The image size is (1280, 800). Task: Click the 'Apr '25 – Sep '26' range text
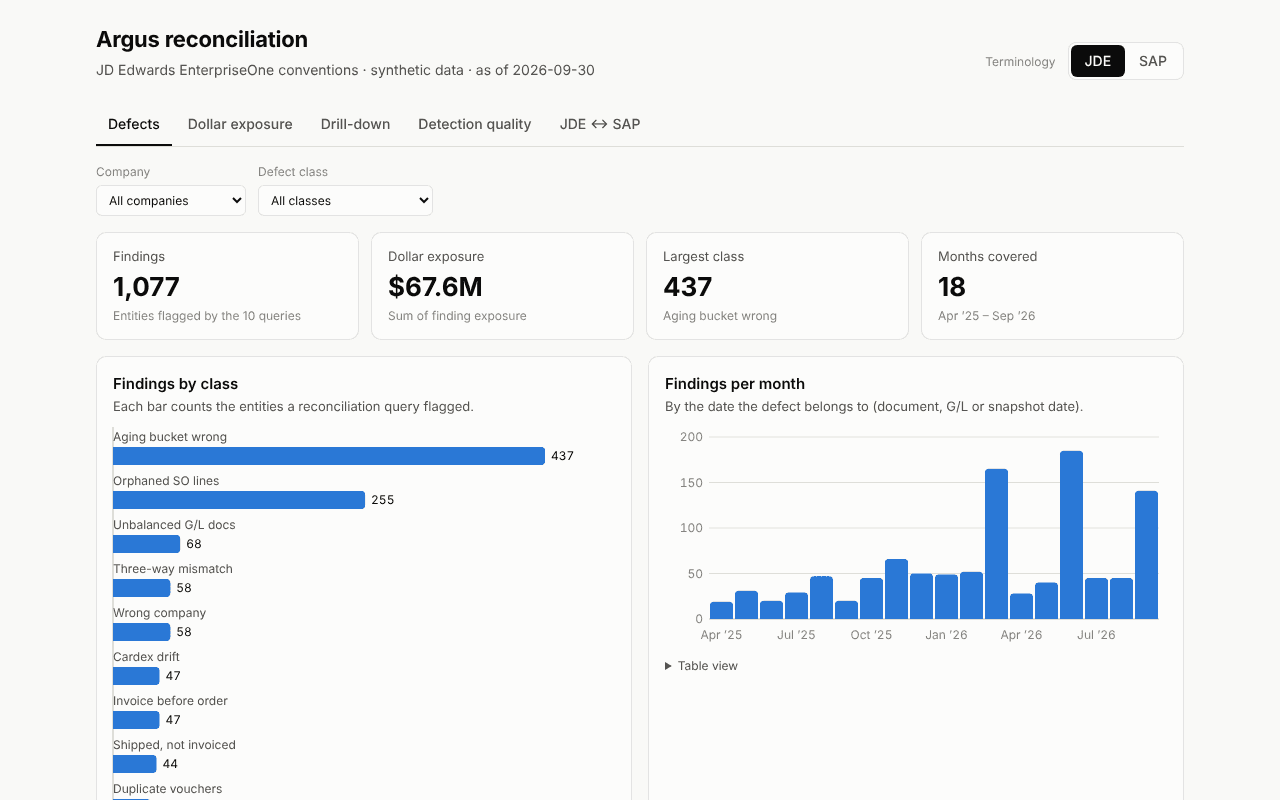tap(987, 316)
